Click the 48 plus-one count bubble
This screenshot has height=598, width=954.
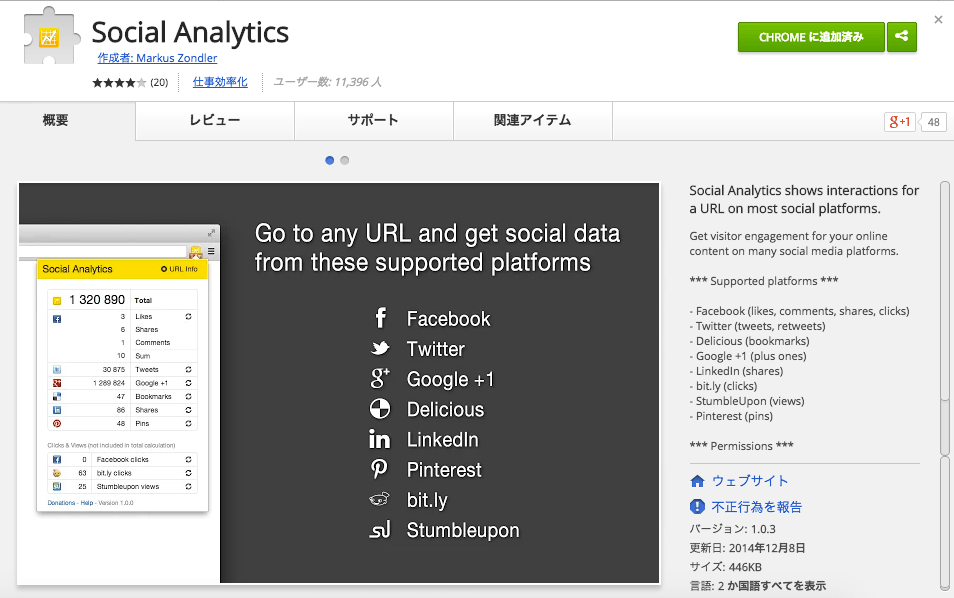[x=933, y=122]
